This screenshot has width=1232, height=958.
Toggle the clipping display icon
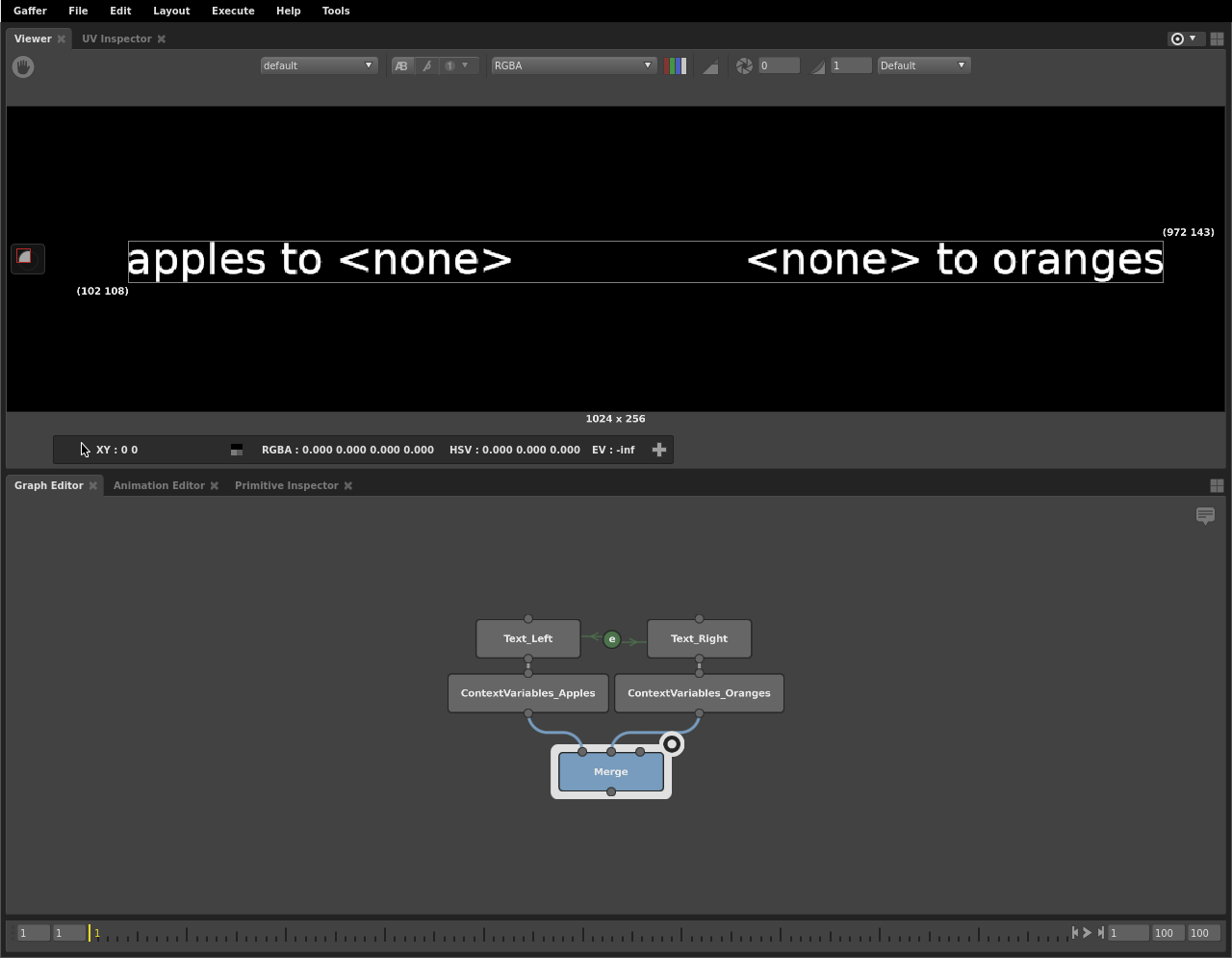click(x=710, y=66)
